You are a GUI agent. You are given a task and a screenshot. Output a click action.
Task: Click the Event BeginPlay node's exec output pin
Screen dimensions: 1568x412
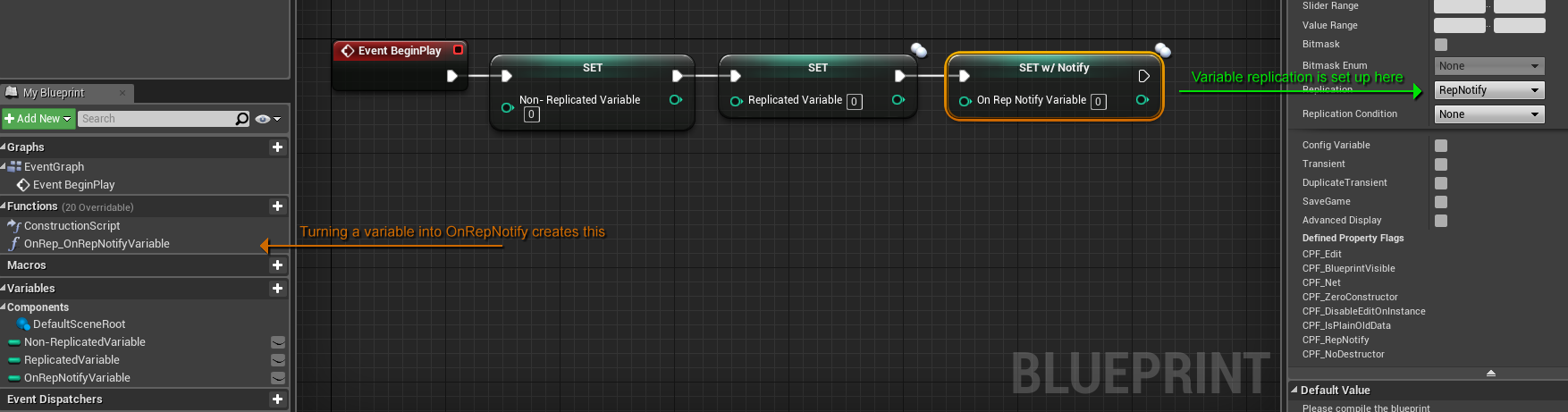[x=452, y=76]
